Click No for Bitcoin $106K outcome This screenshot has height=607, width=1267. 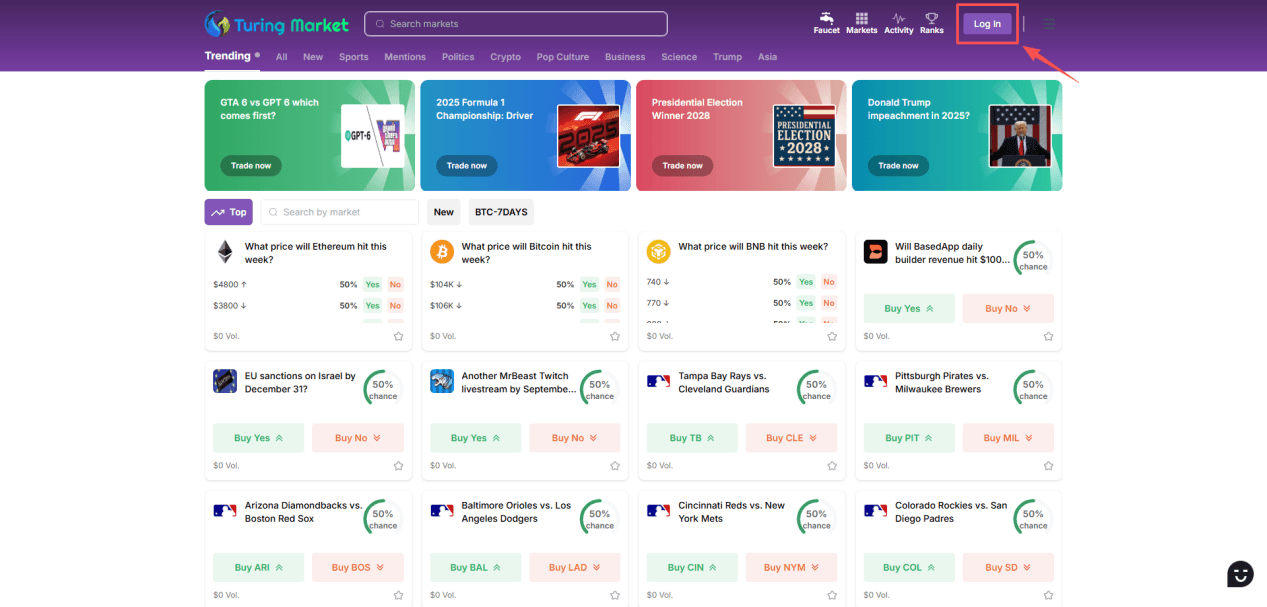[612, 306]
